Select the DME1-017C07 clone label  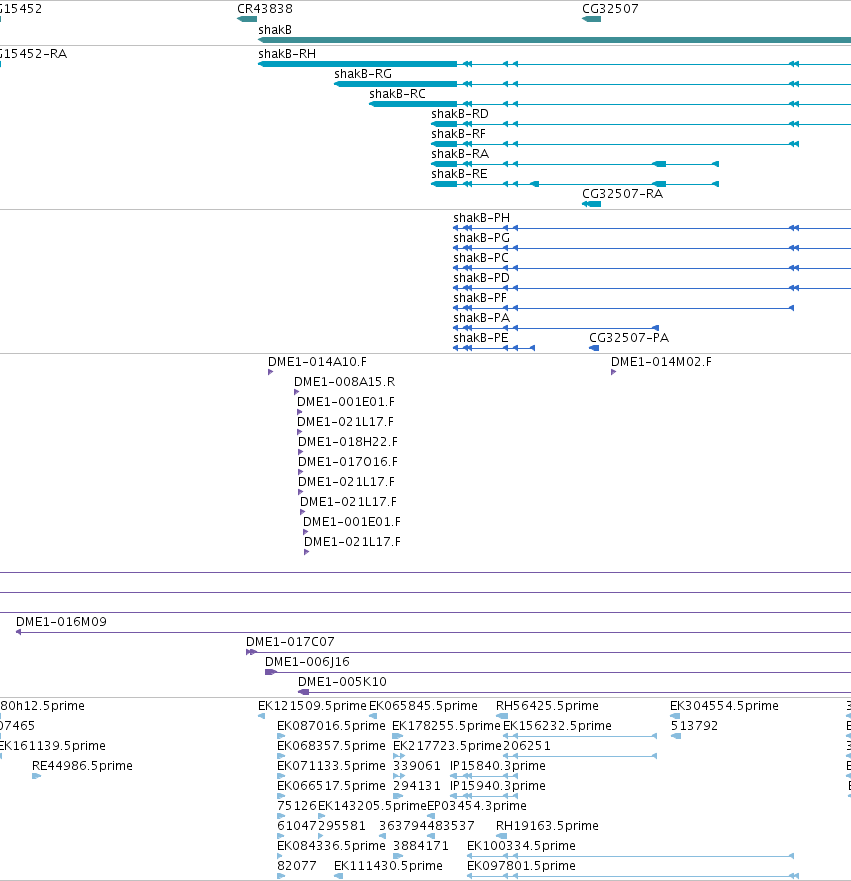point(290,642)
